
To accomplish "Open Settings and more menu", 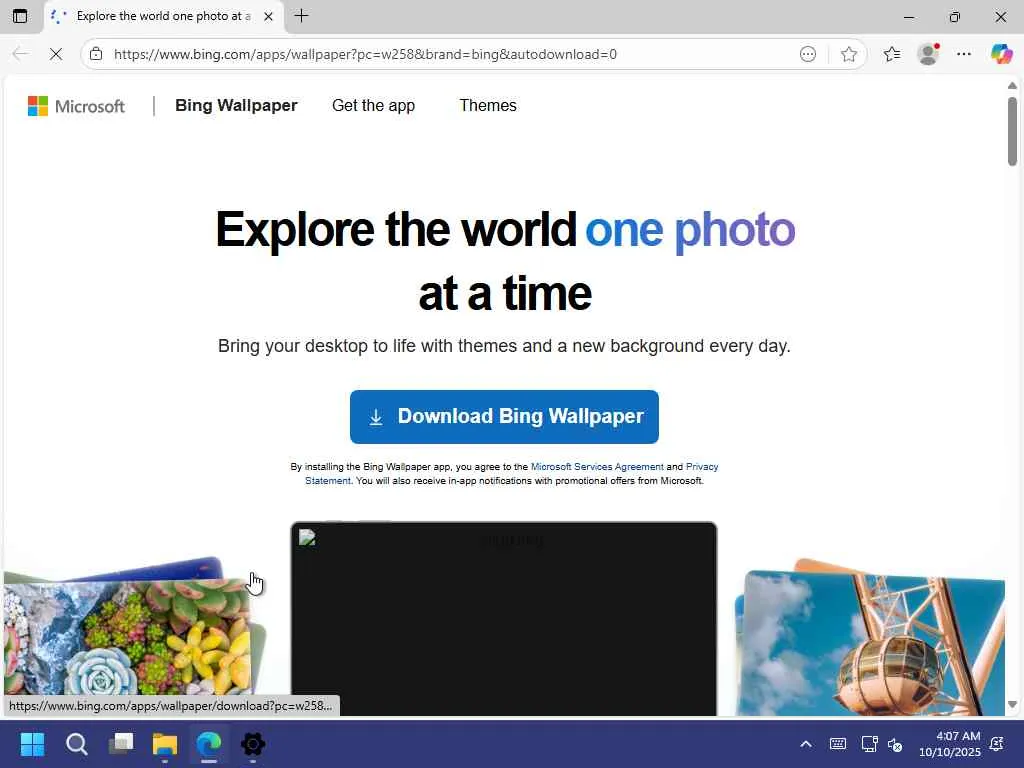I will (x=964, y=54).
